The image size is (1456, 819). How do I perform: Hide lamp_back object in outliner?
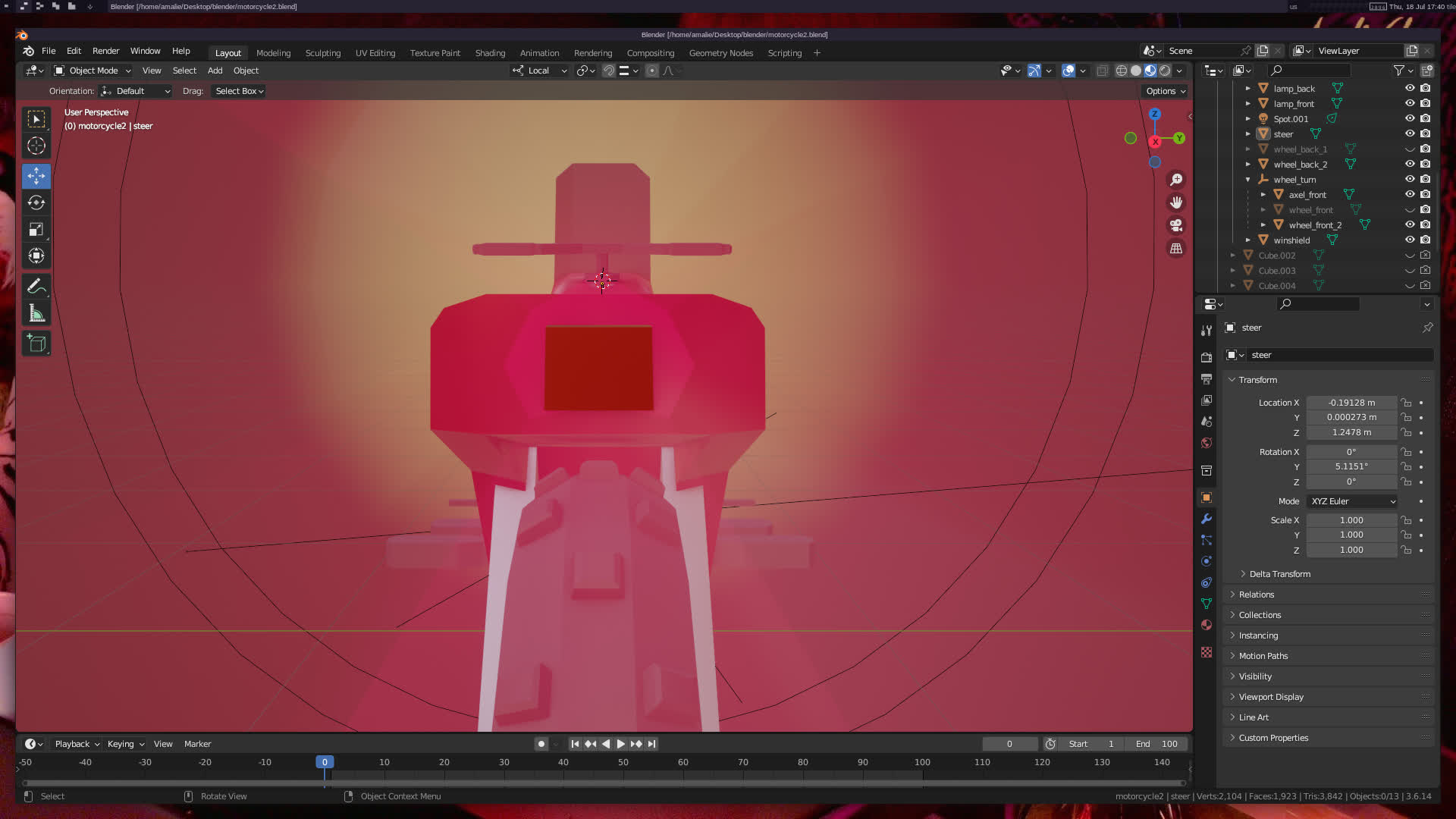(1410, 88)
